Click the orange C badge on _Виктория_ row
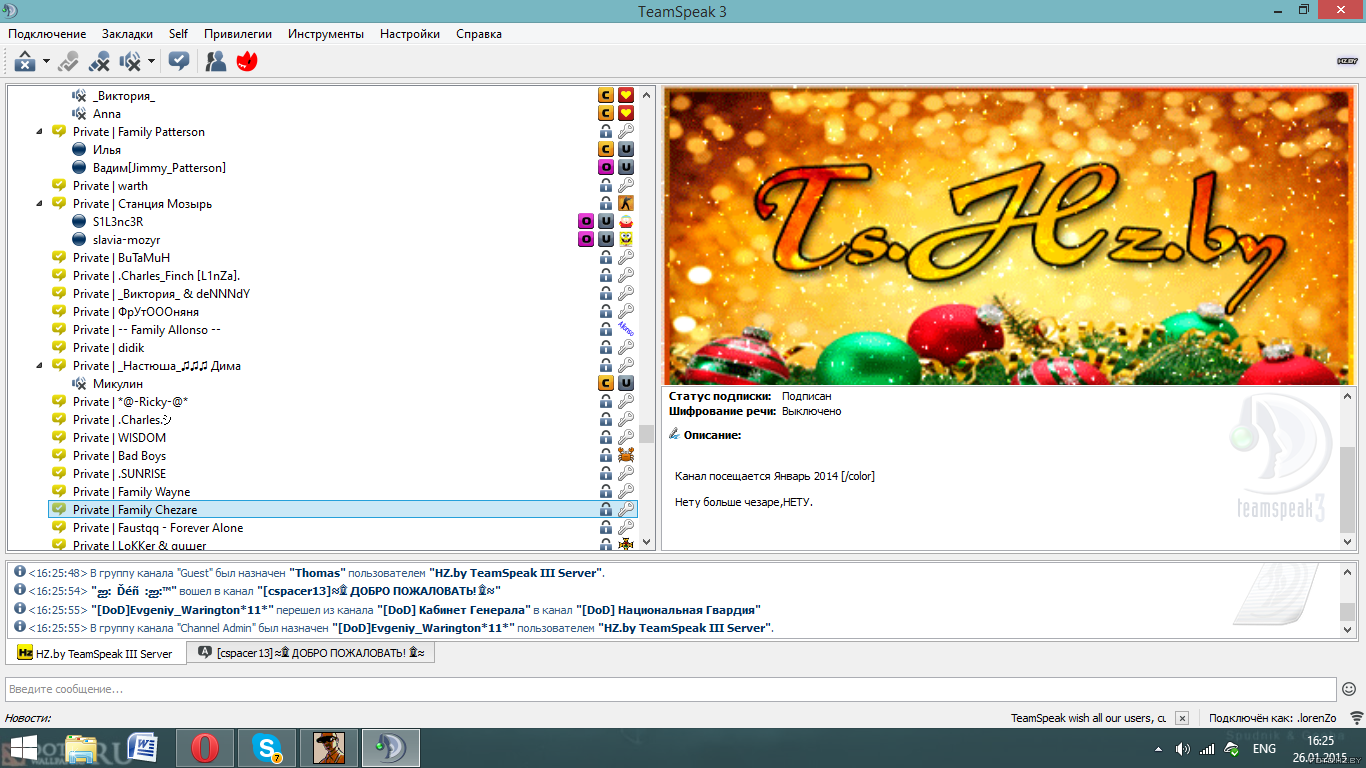1366x768 pixels. [x=606, y=96]
